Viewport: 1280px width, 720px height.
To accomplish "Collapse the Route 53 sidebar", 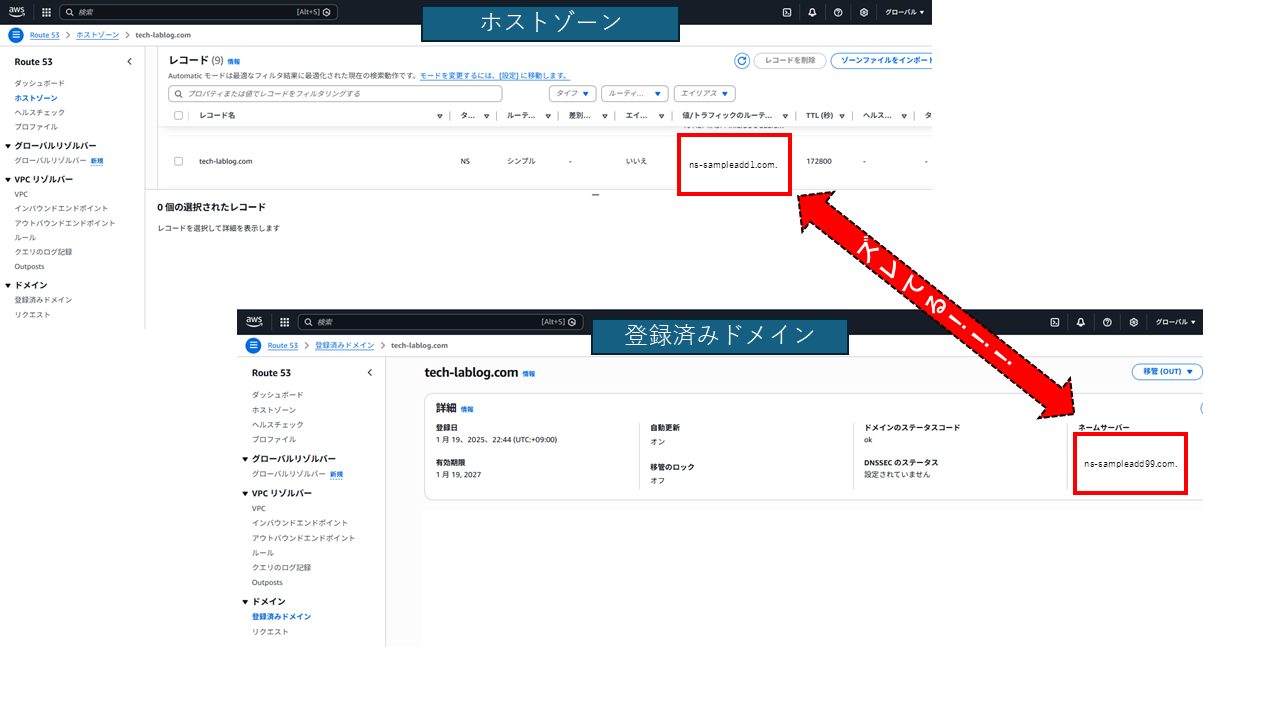I will point(129,61).
